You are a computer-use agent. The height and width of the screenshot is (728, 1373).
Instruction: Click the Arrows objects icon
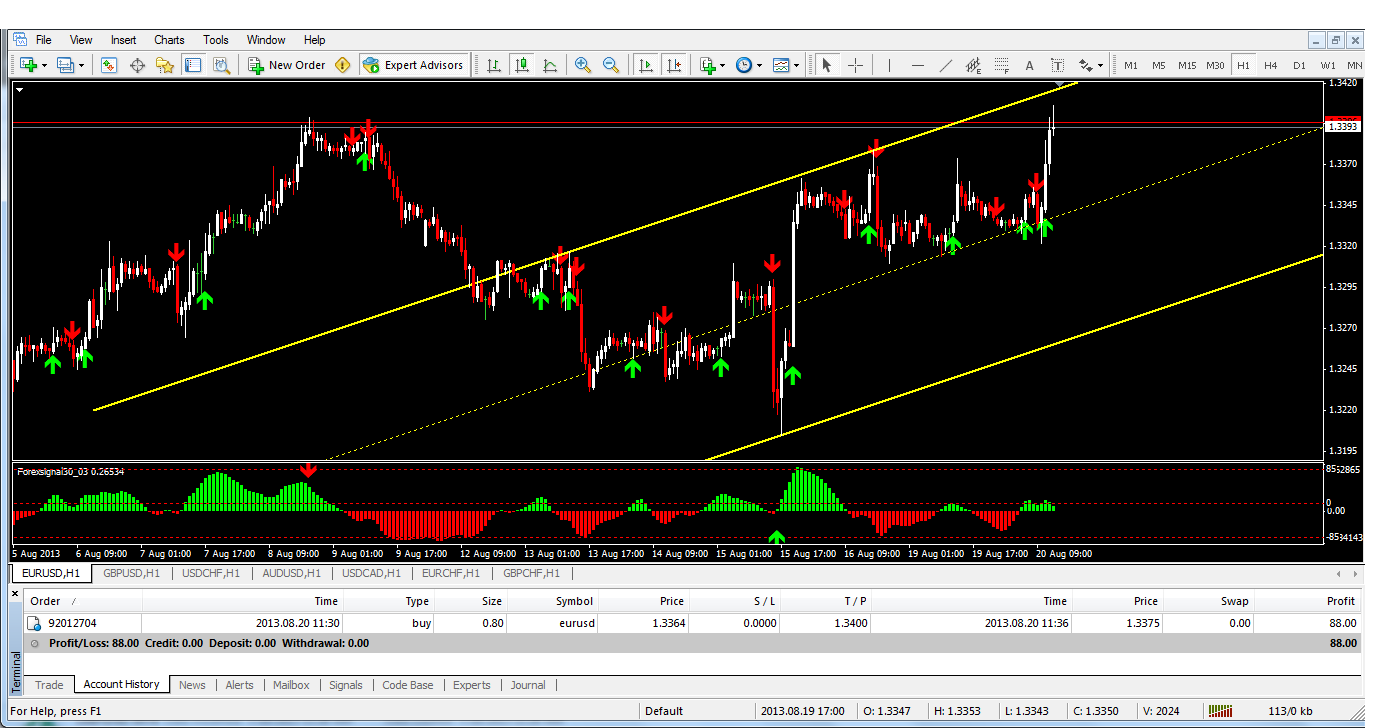[x=1086, y=65]
